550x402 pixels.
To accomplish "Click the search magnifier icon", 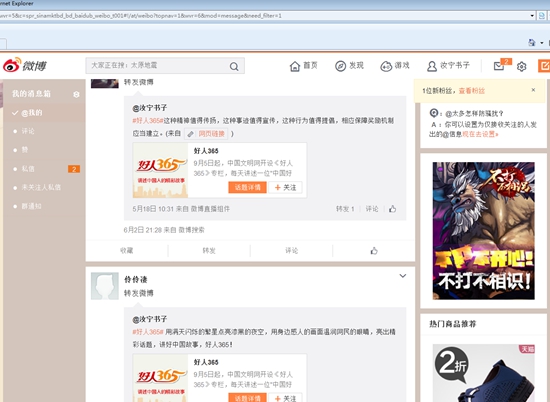I will (234, 66).
